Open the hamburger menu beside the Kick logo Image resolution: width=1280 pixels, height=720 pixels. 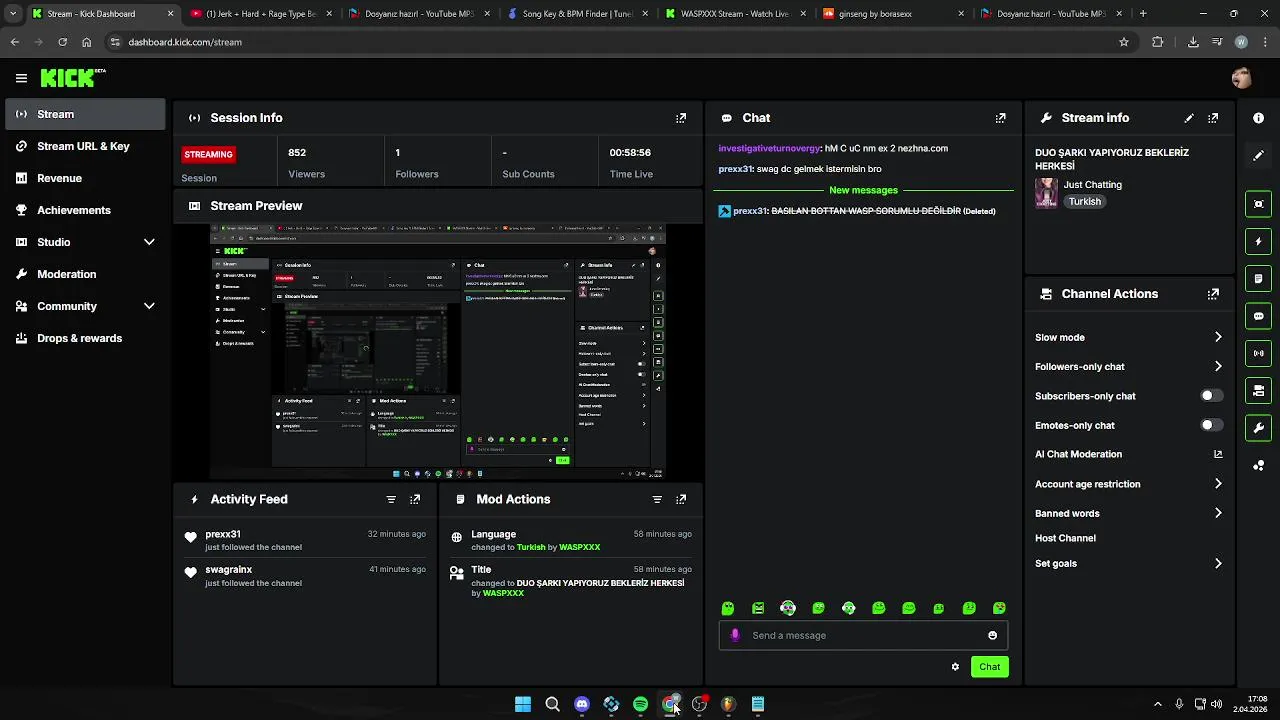point(21,78)
